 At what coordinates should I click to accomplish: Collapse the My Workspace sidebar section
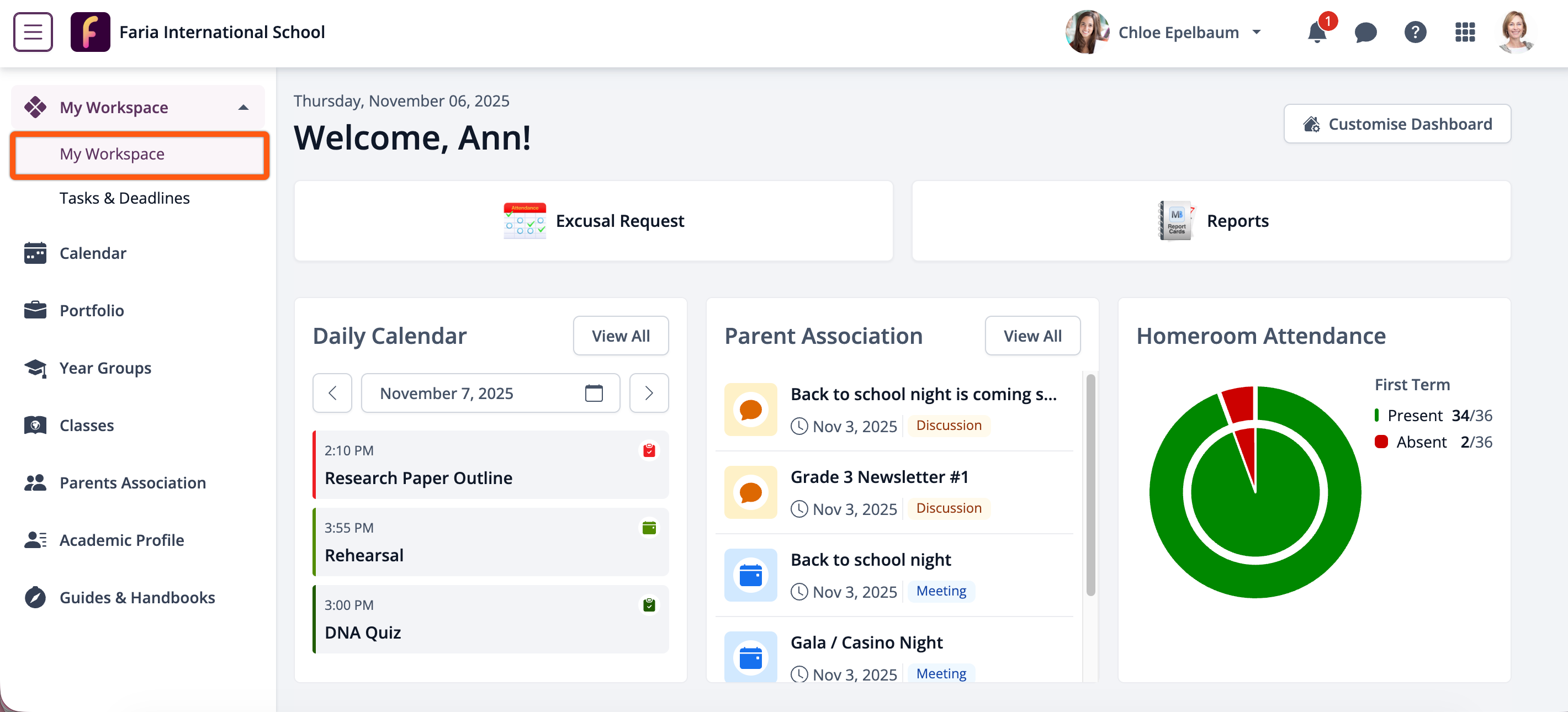pyautogui.click(x=243, y=108)
